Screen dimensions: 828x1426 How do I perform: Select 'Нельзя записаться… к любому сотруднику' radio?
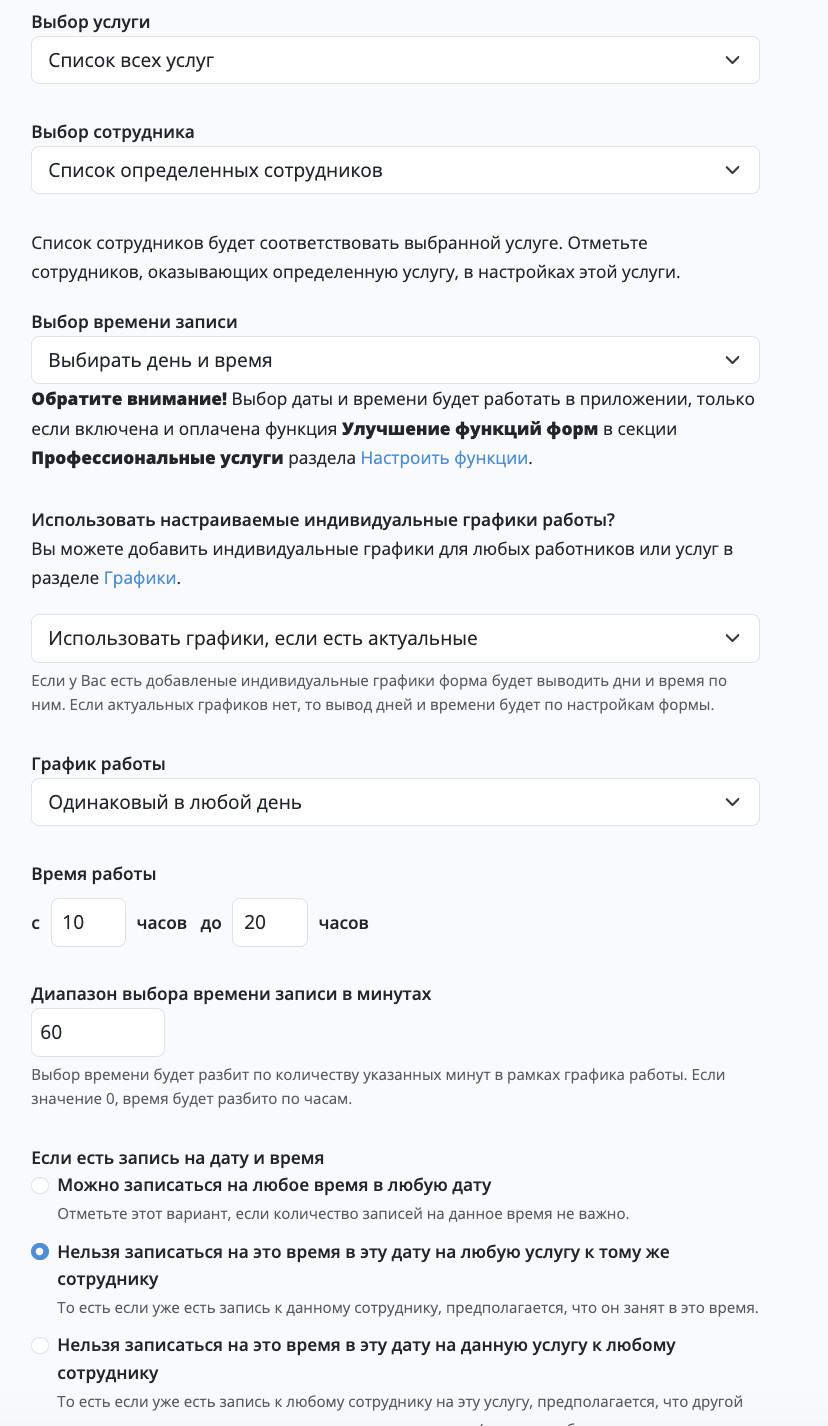[40, 1346]
